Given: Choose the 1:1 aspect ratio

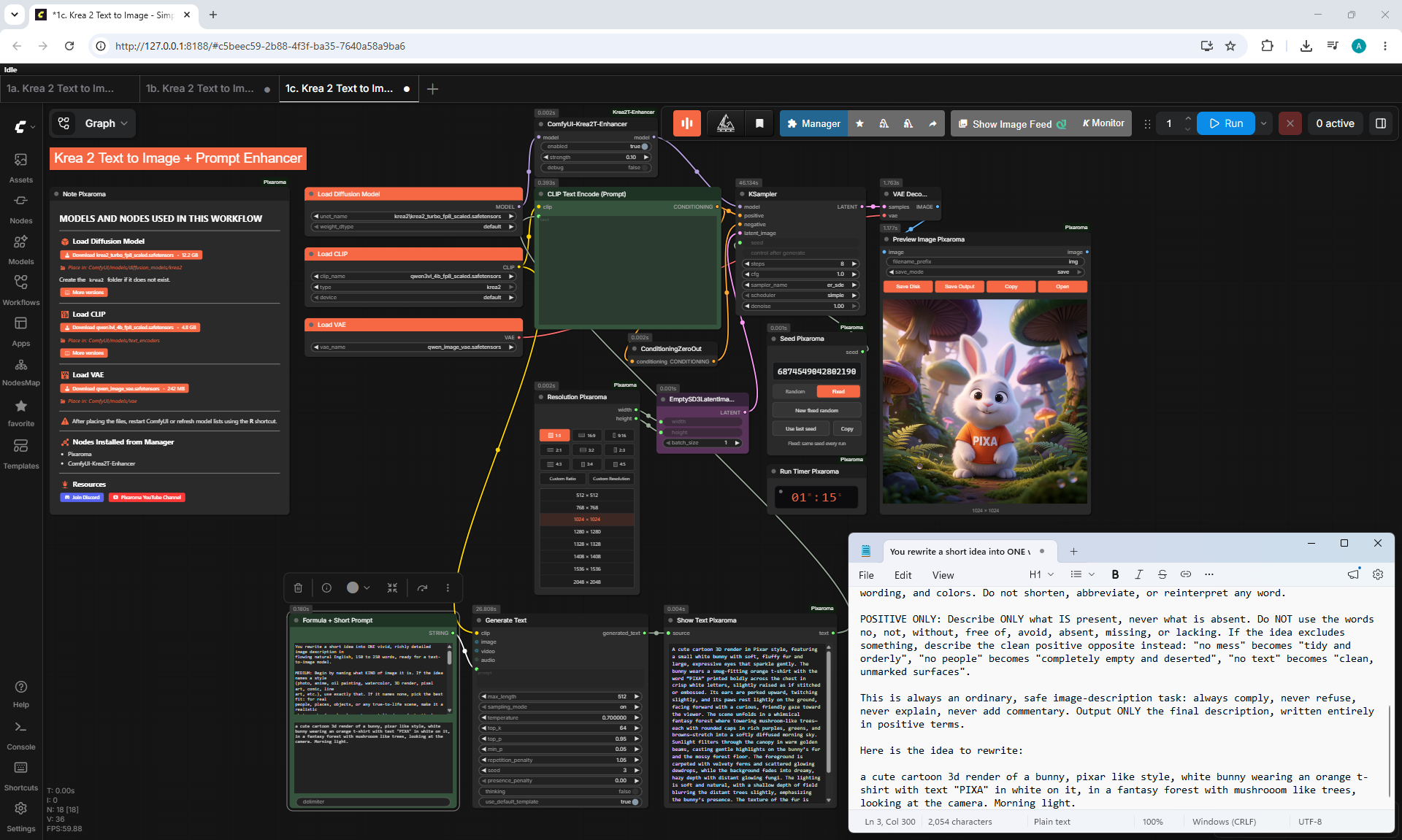Looking at the screenshot, I should [x=555, y=436].
